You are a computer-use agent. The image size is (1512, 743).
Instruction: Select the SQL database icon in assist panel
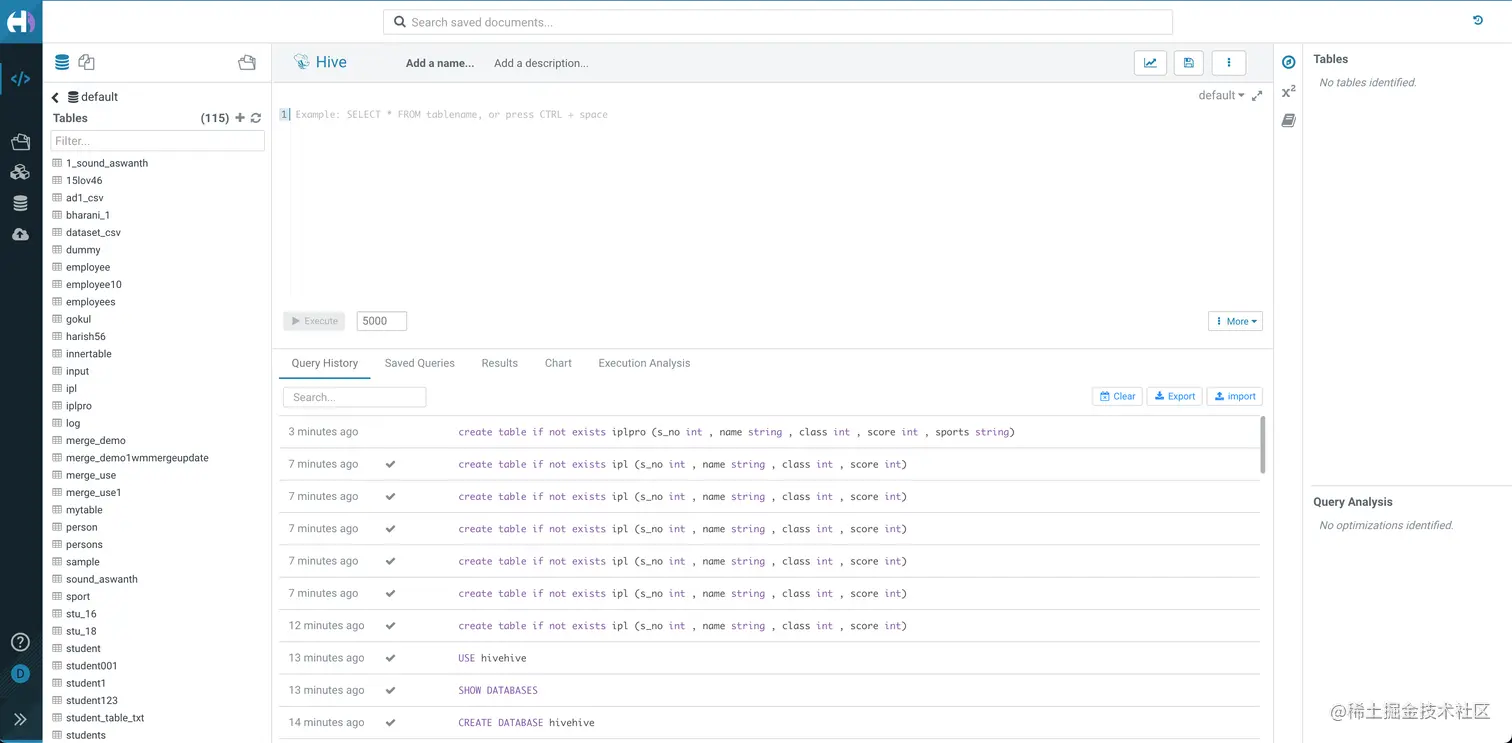click(62, 62)
